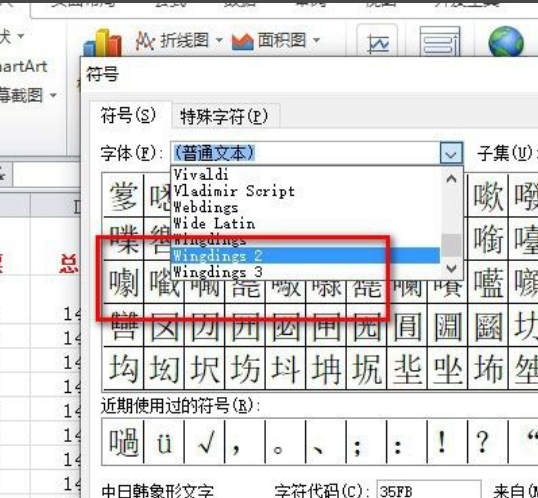The height and width of the screenshot is (498, 538).
Task: Select the 坐 character in symbol grid
Action: [447, 368]
